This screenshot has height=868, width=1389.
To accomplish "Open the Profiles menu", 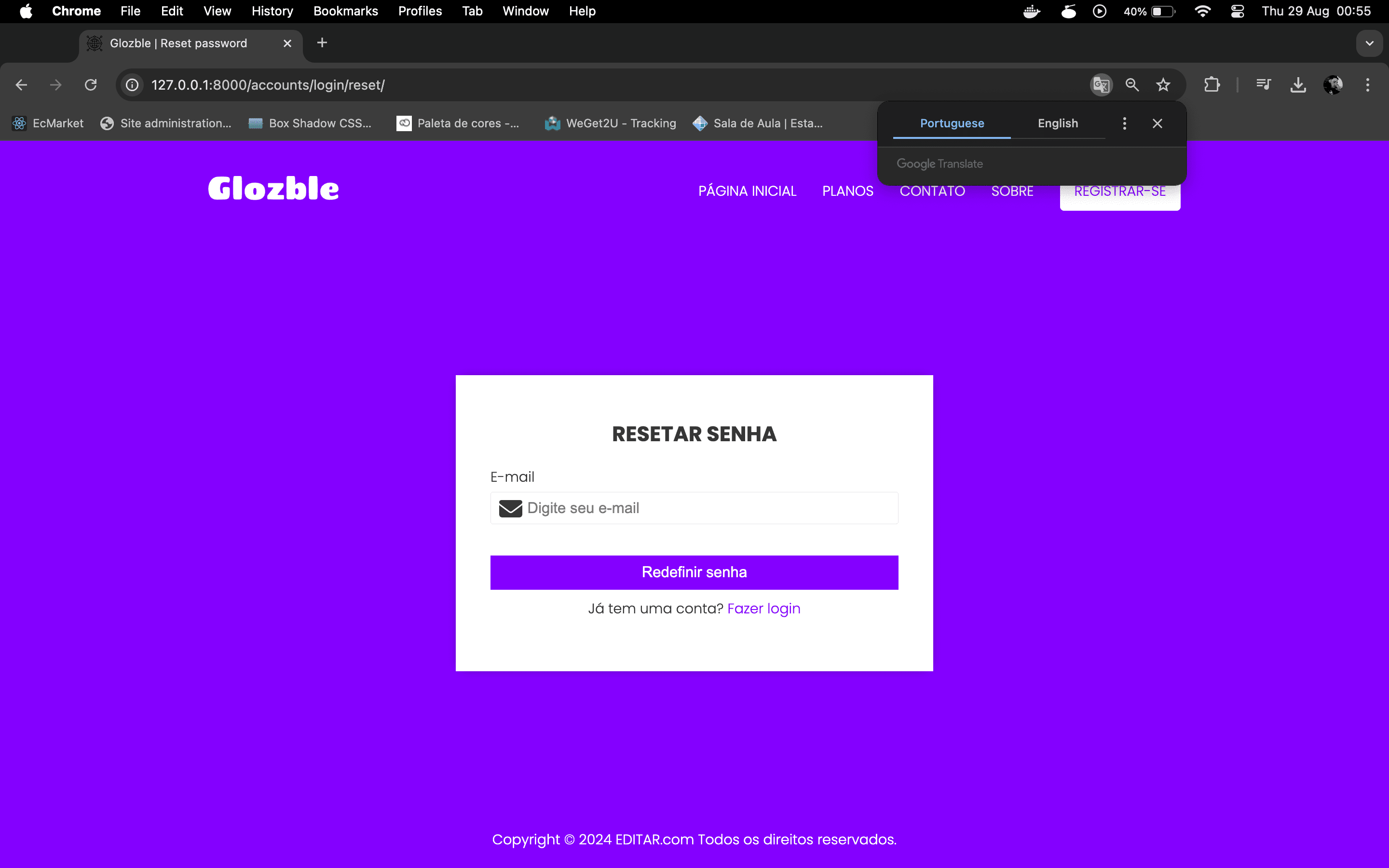I will coord(420,12).
